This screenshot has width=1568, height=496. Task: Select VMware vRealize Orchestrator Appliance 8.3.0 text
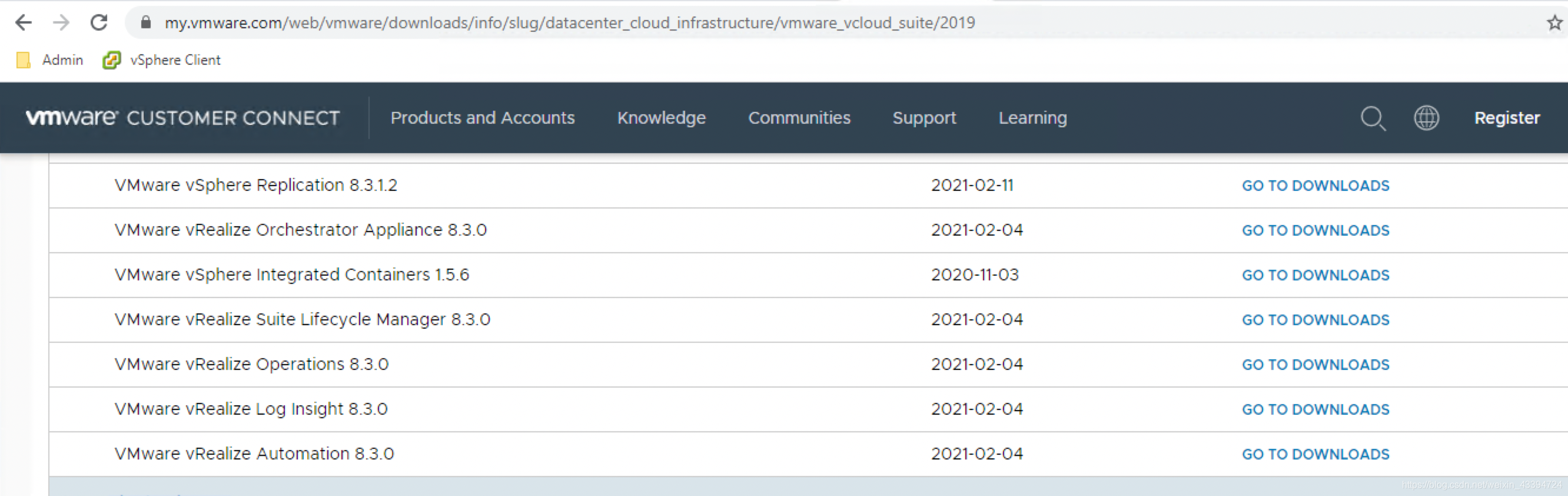tap(301, 230)
